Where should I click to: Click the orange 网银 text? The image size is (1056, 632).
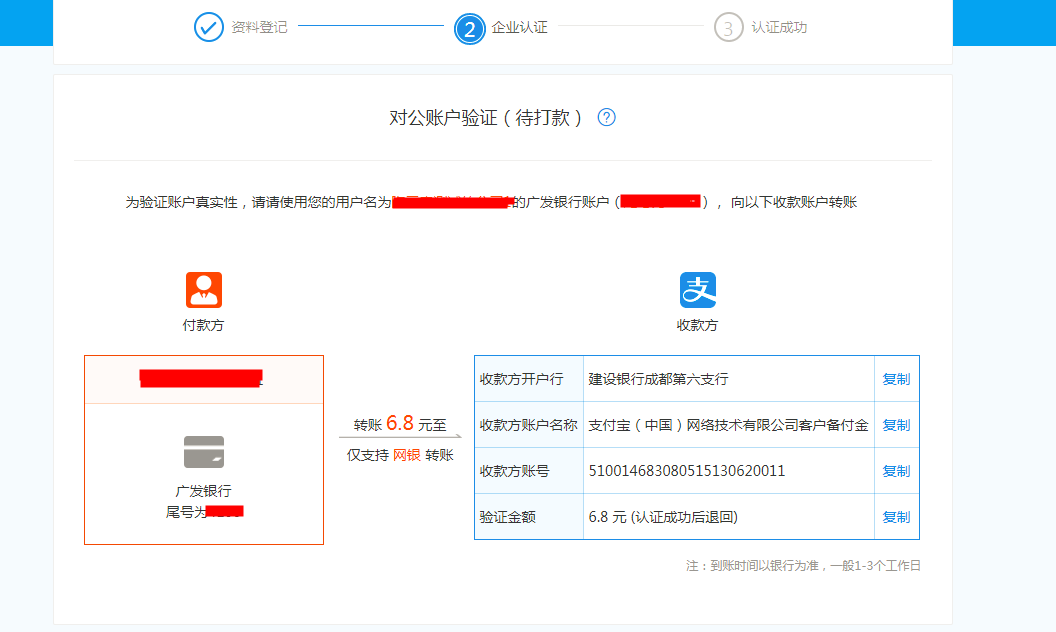pos(406,455)
